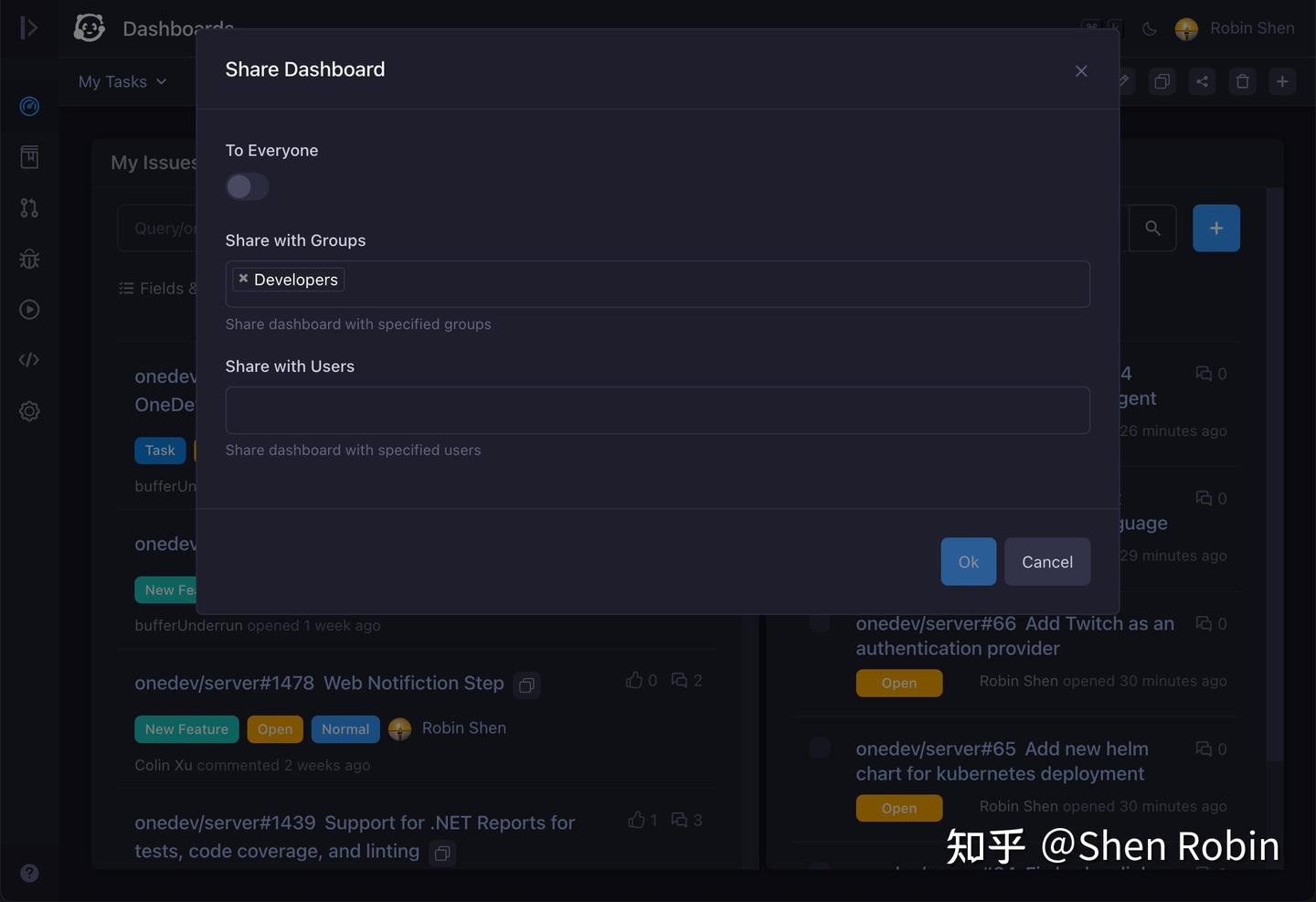Open Fields & Links options in My Issues
The image size is (1316, 902).
158,288
